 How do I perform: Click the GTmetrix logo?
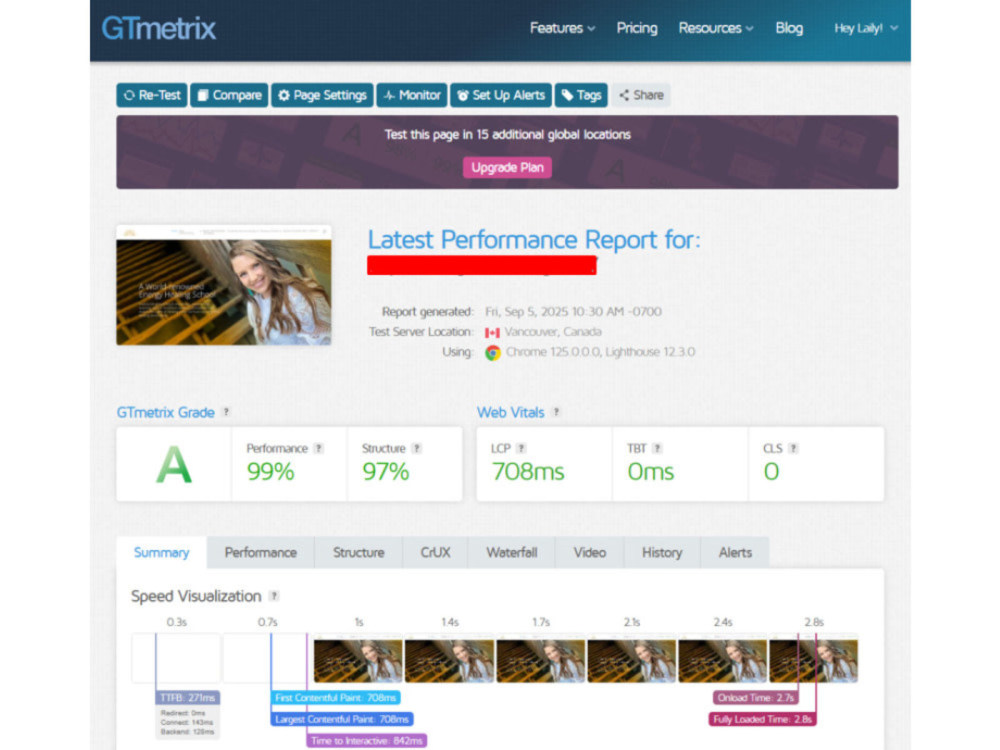159,29
